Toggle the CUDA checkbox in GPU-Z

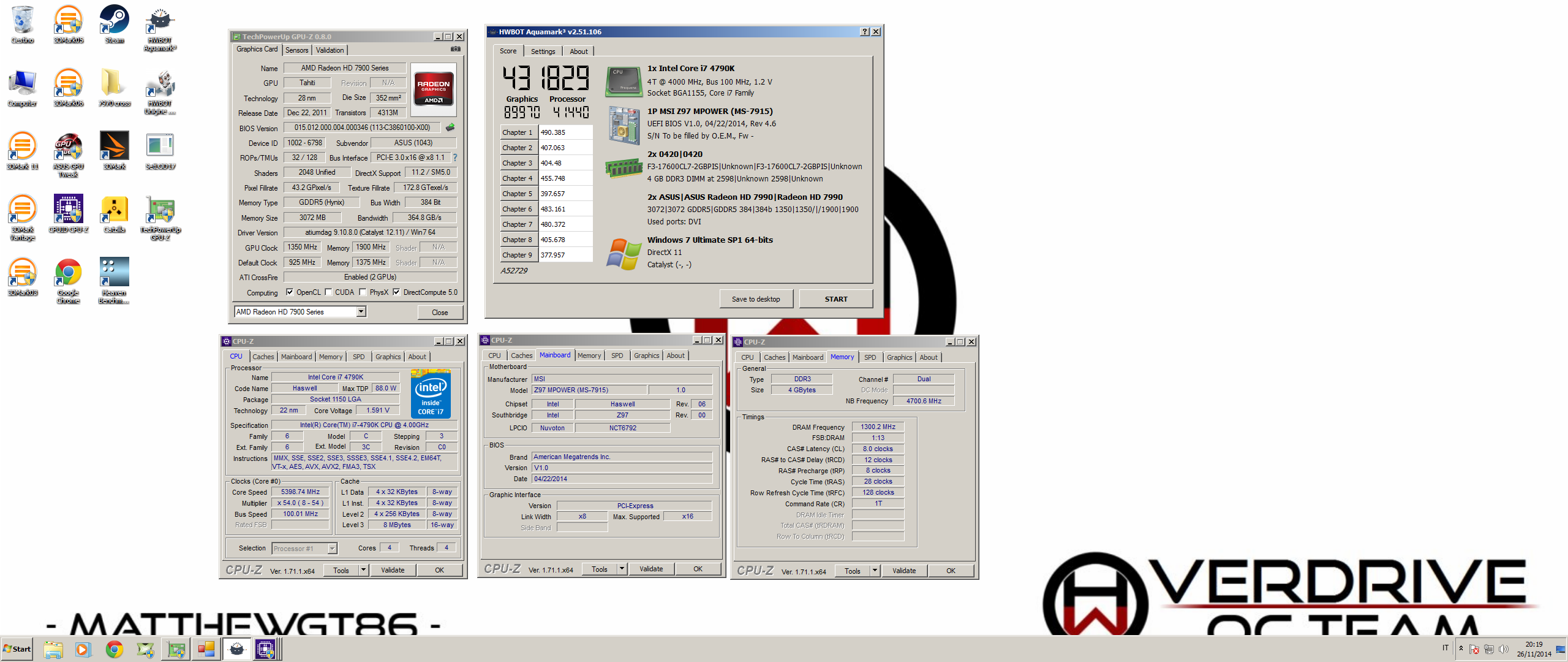point(328,292)
